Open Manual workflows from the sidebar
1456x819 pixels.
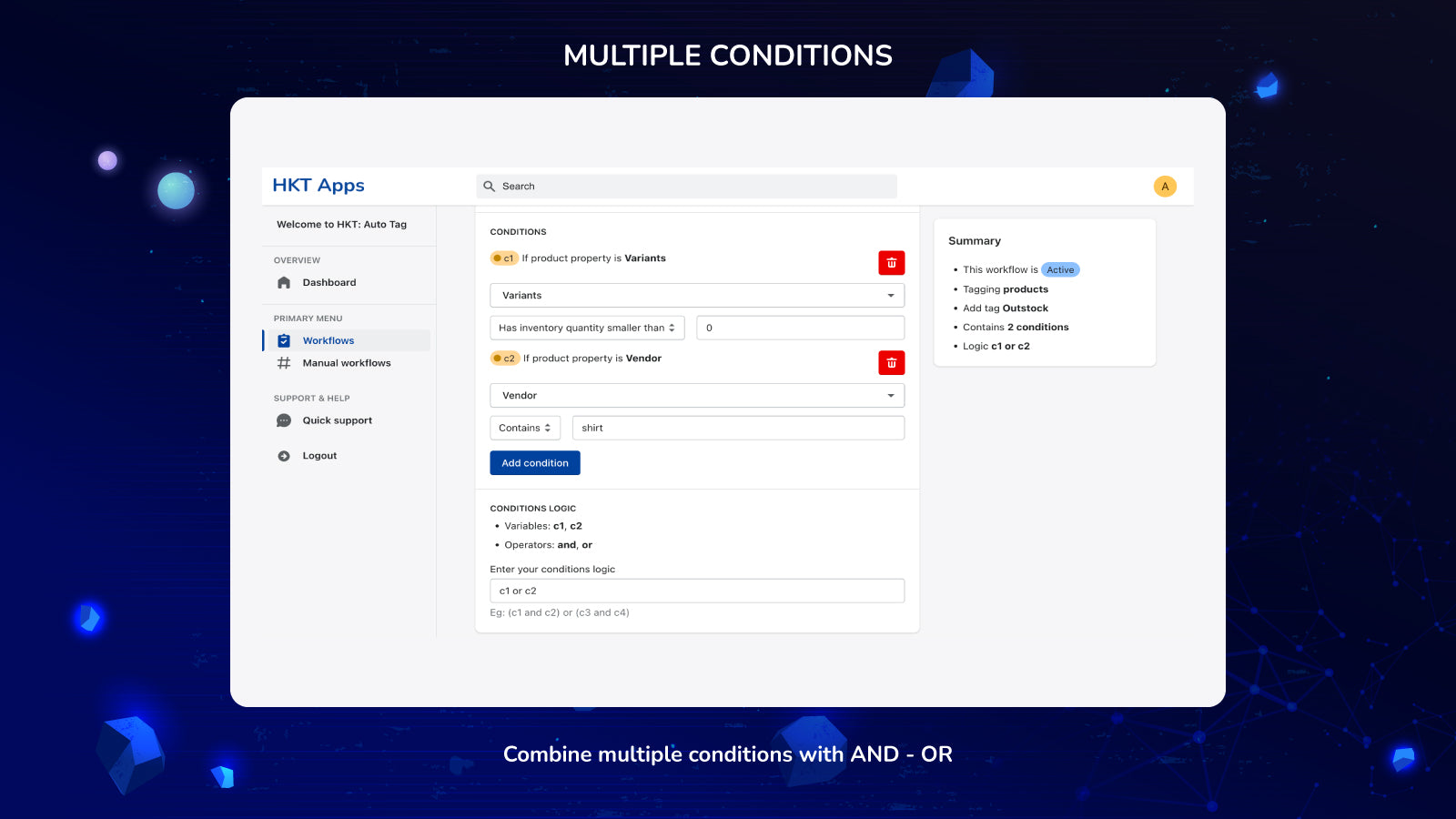click(x=346, y=362)
